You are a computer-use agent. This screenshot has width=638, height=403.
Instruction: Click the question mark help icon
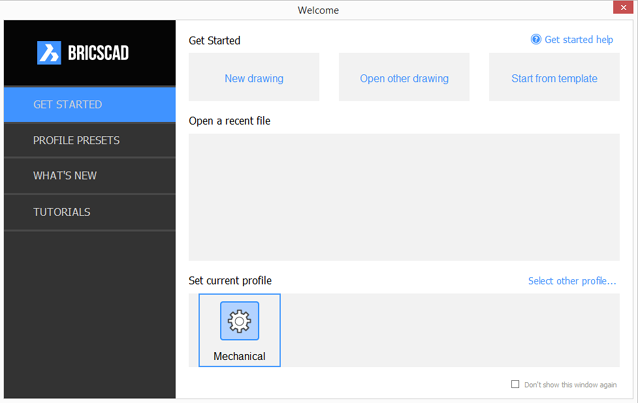536,39
